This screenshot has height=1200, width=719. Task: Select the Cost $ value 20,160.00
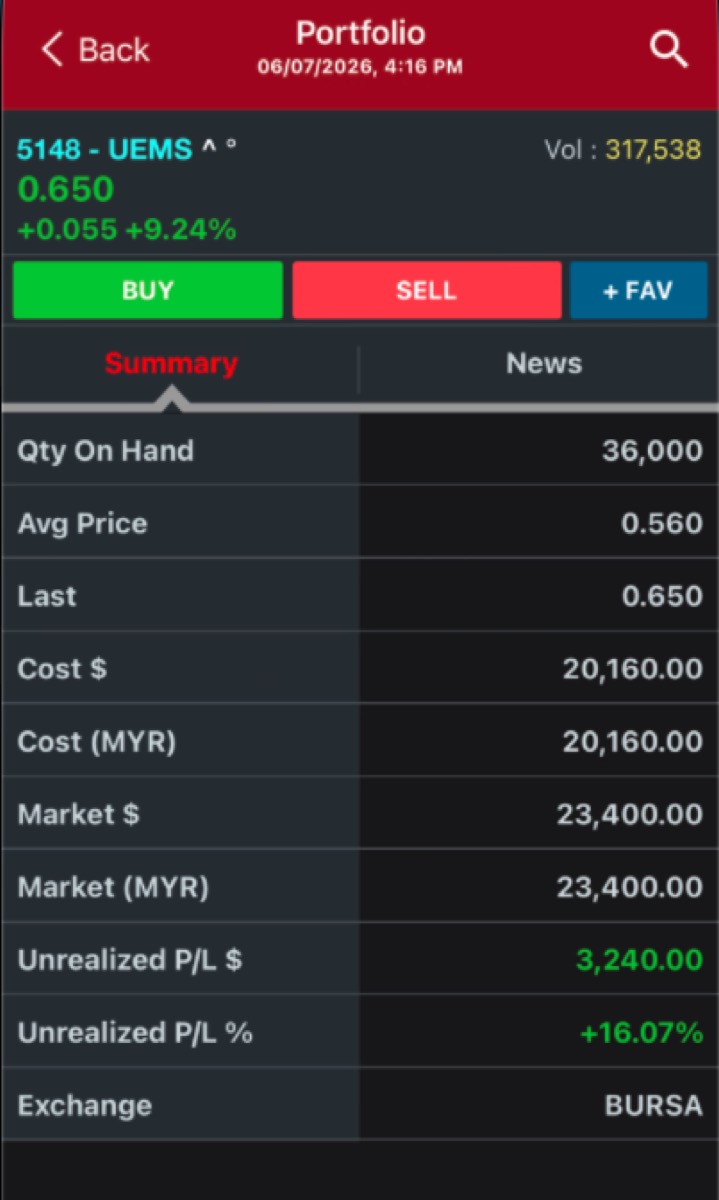tap(633, 669)
